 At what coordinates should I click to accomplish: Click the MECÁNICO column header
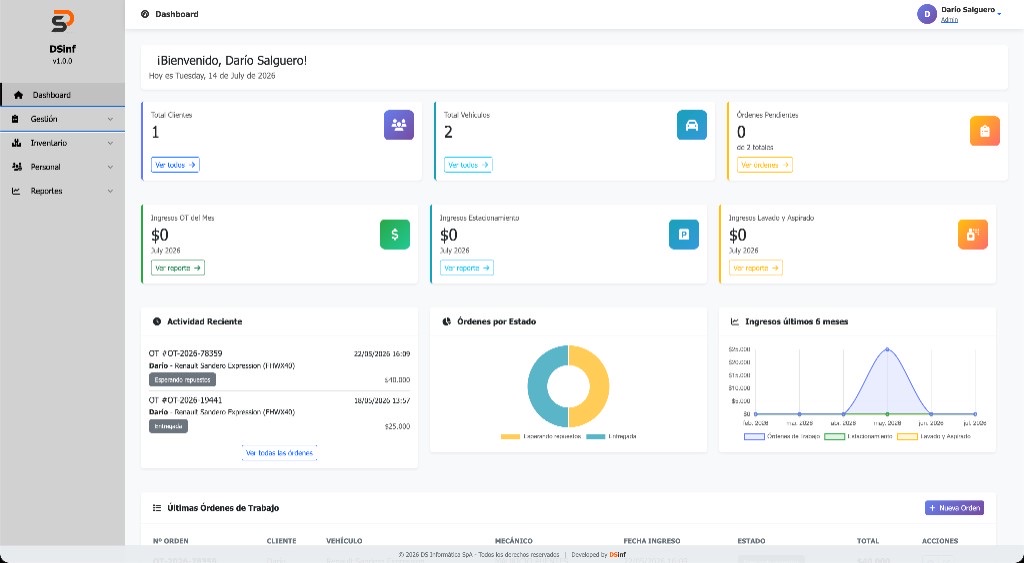coord(513,541)
